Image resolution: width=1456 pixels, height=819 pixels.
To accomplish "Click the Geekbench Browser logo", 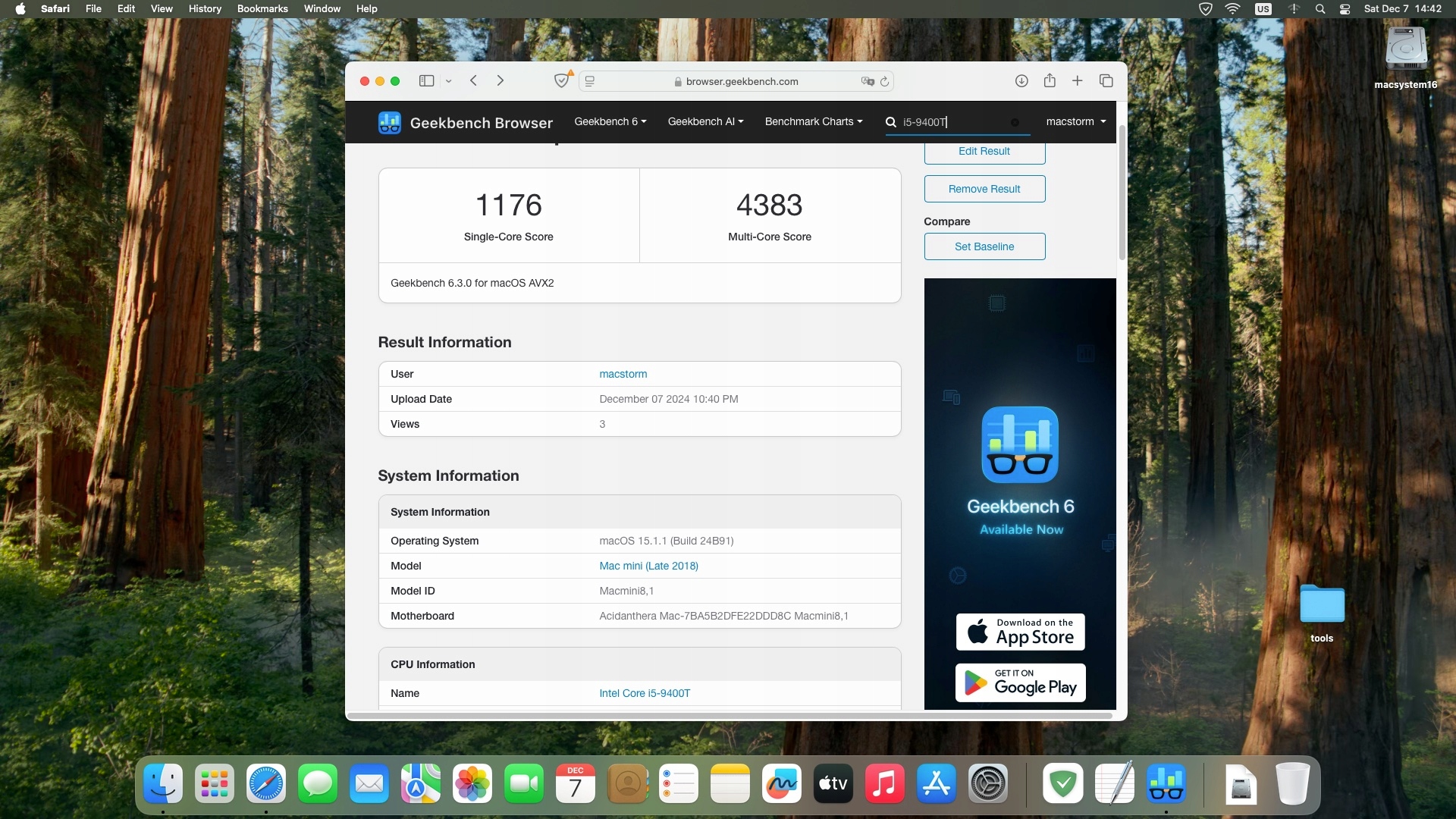I will click(465, 123).
